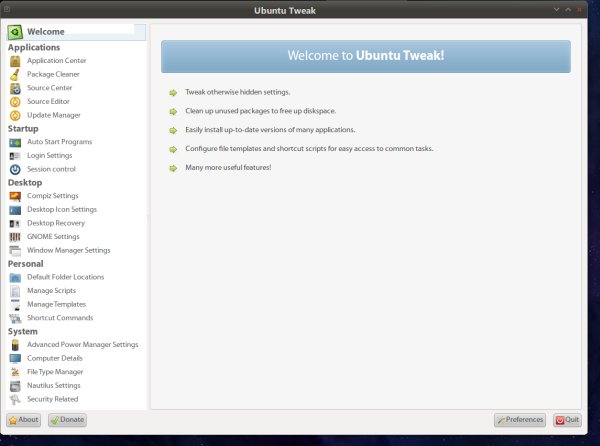This screenshot has height=446, width=600.
Task: Select Login Settings label
Action: [49, 155]
